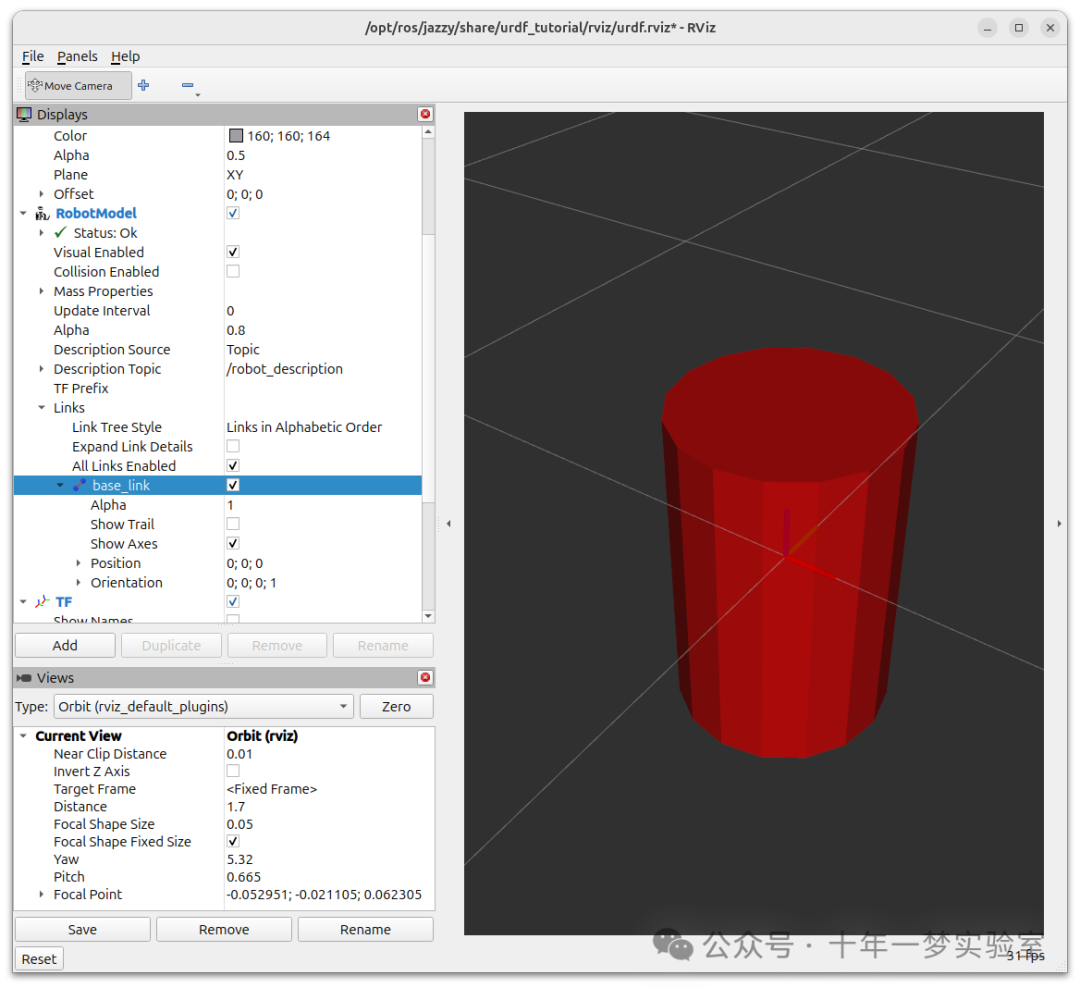Click the Plane value XY

tap(235, 174)
